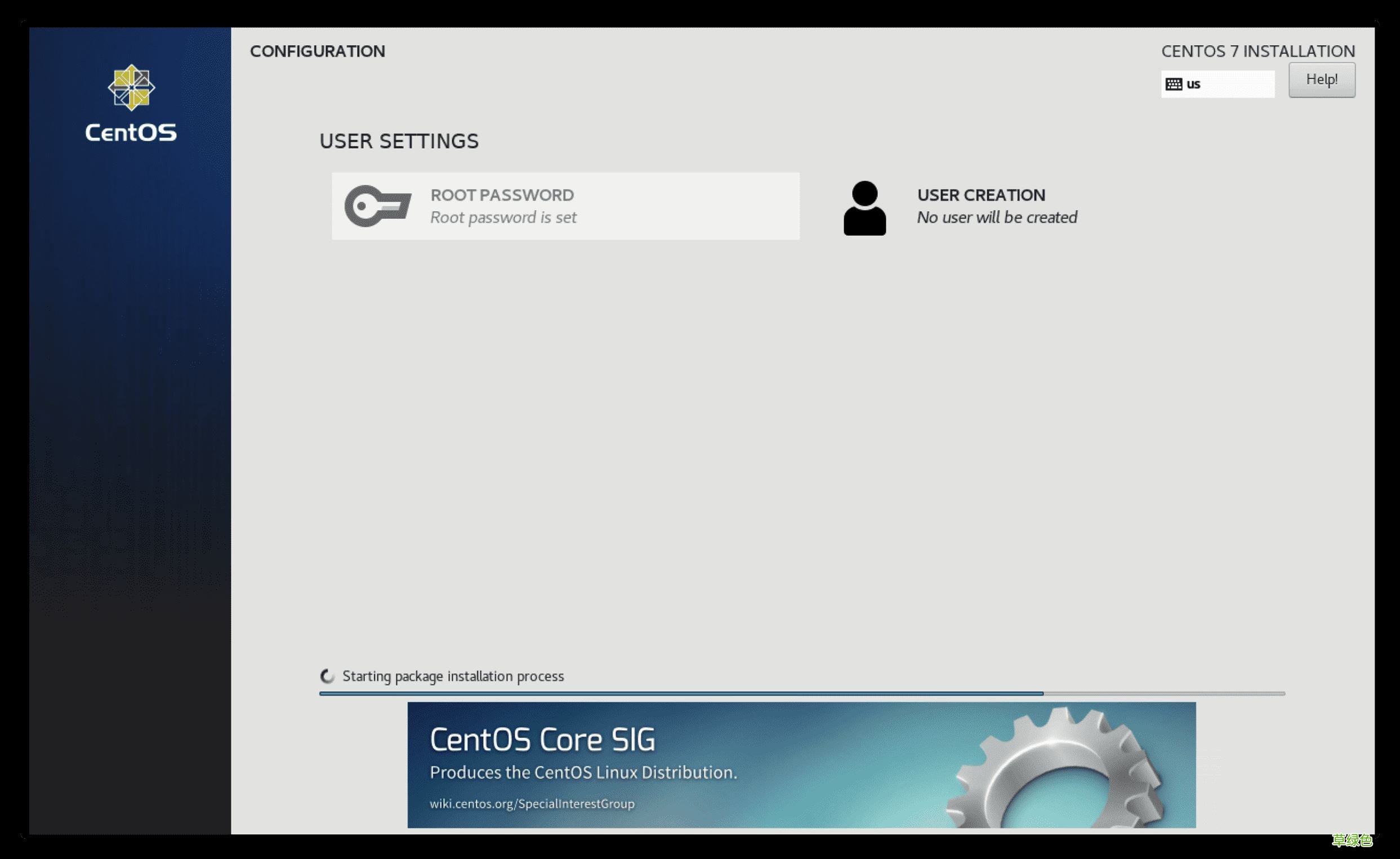1400x859 pixels.
Task: Open the User Creation person icon
Action: click(864, 208)
